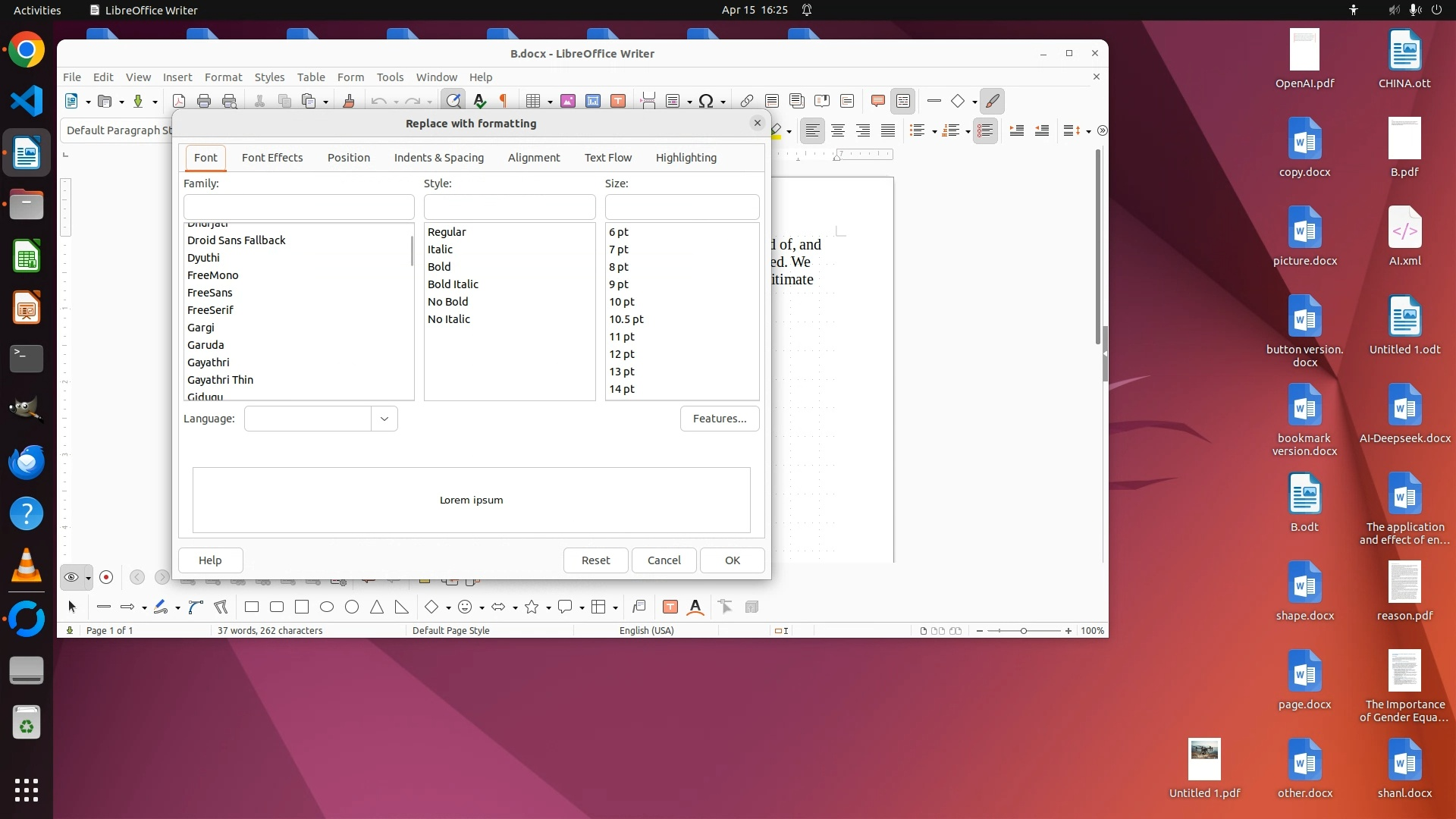The width and height of the screenshot is (1456, 819).
Task: Click the Export as PDF toolbar icon
Action: click(x=179, y=101)
